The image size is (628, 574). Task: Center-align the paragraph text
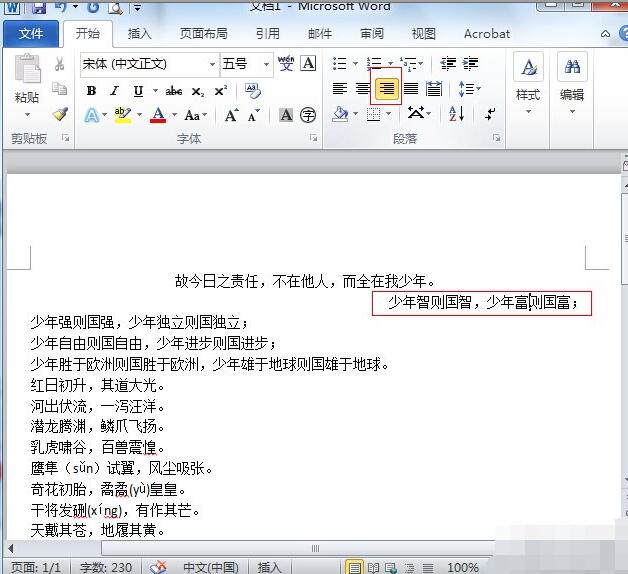coord(363,90)
